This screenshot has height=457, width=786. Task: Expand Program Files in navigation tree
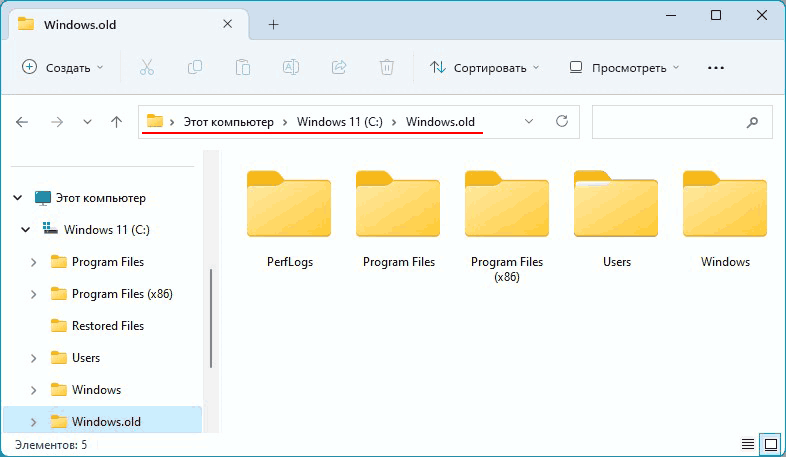coord(34,262)
